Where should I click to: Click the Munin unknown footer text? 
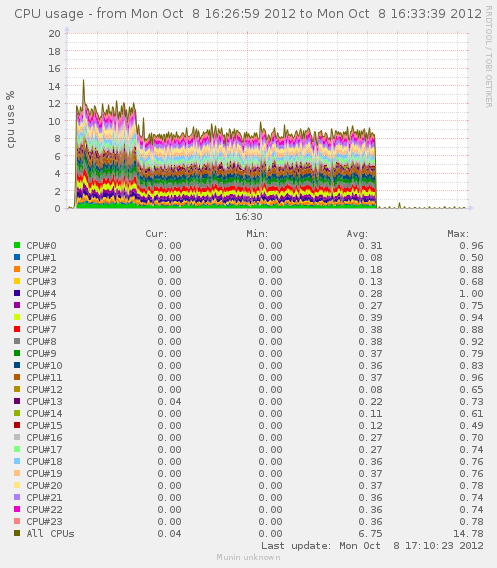click(248, 557)
